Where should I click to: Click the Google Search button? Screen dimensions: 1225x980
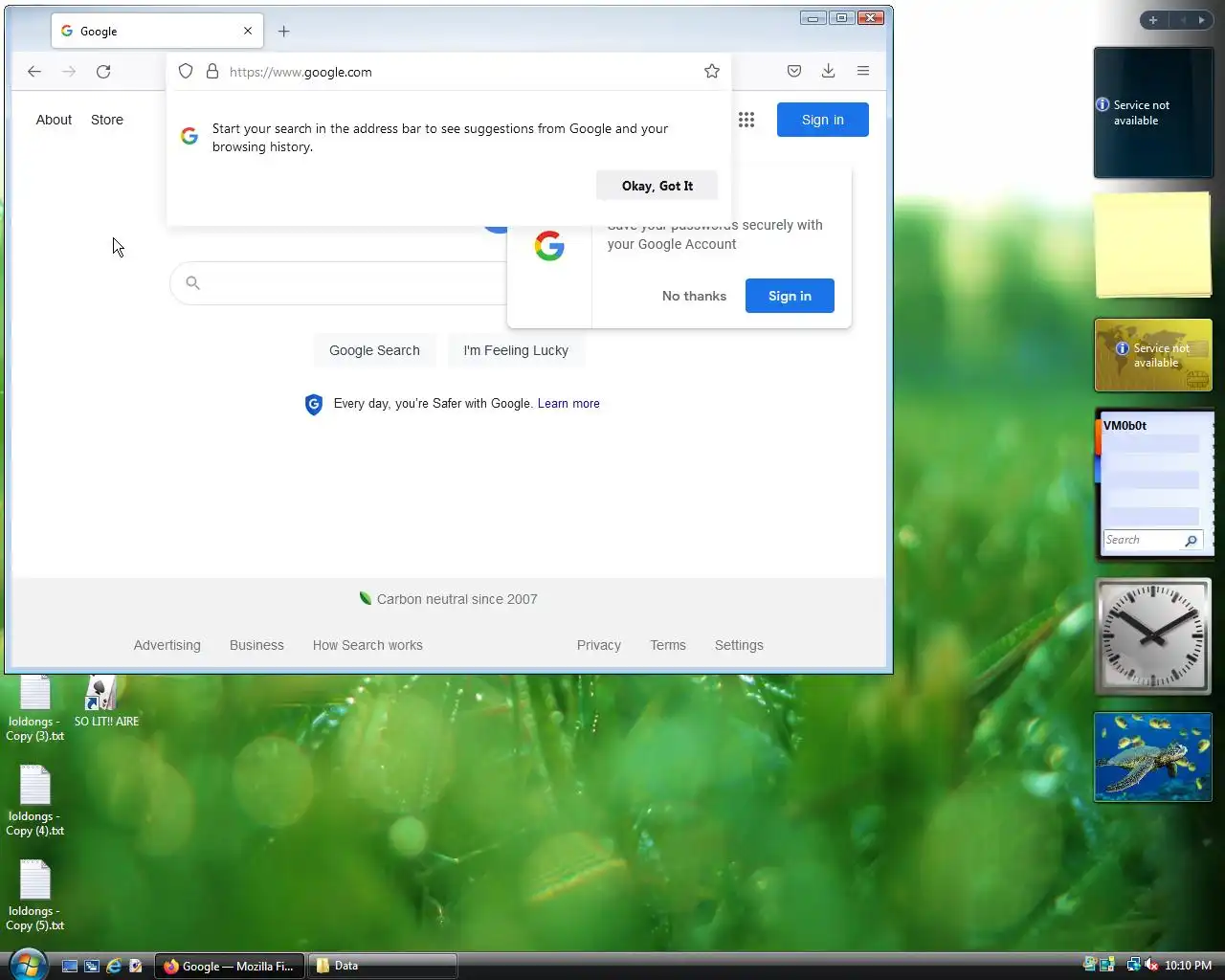pyautogui.click(x=374, y=350)
